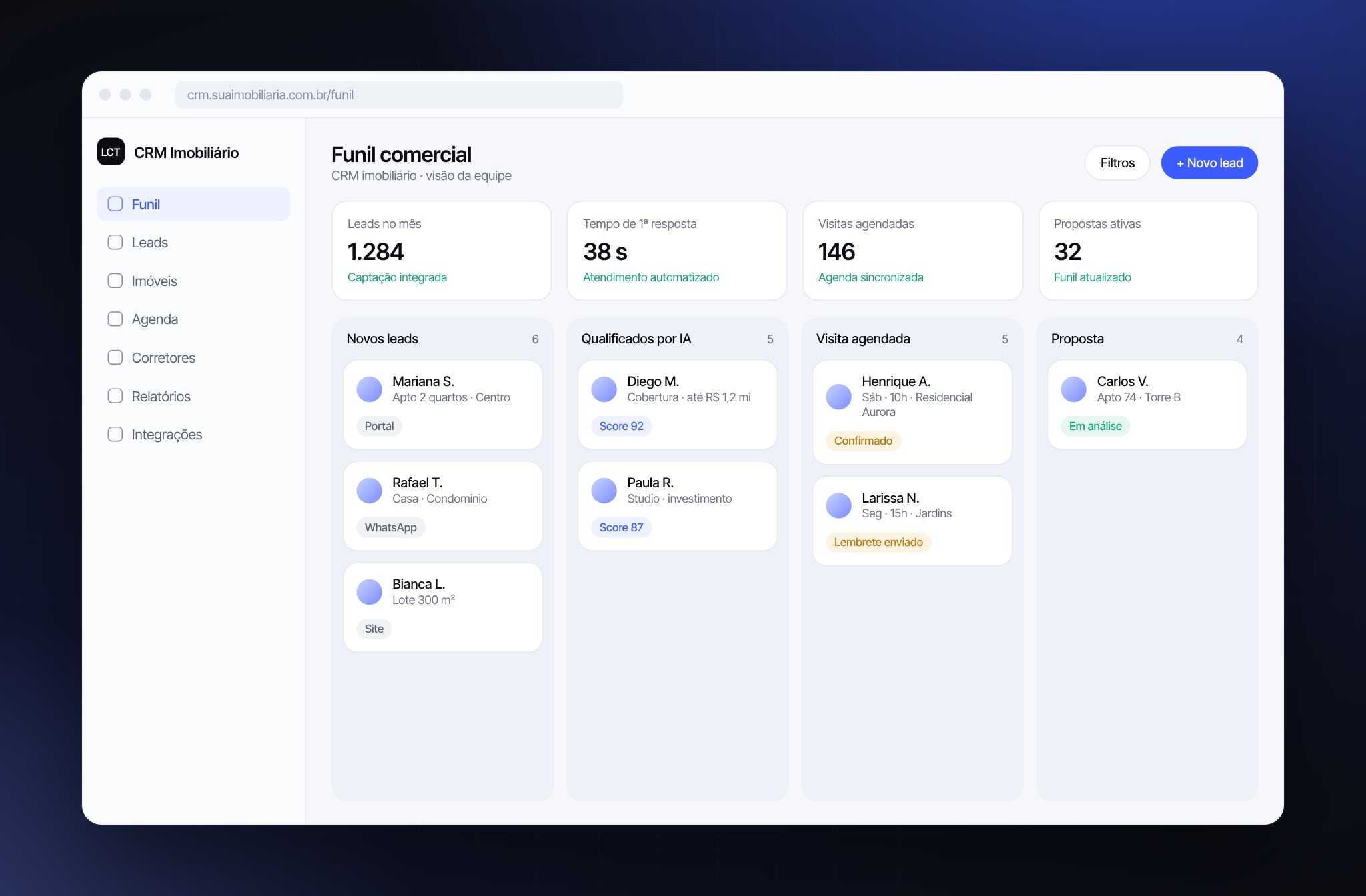Open Relatórios in the sidebar
1366x896 pixels.
pos(193,396)
